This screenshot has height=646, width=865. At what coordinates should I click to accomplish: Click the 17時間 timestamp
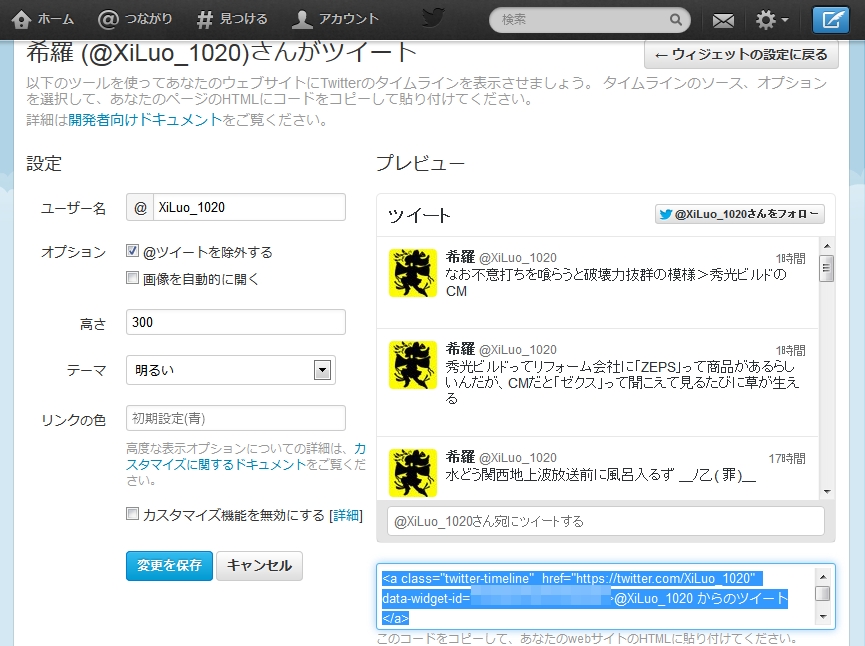[x=787, y=459]
